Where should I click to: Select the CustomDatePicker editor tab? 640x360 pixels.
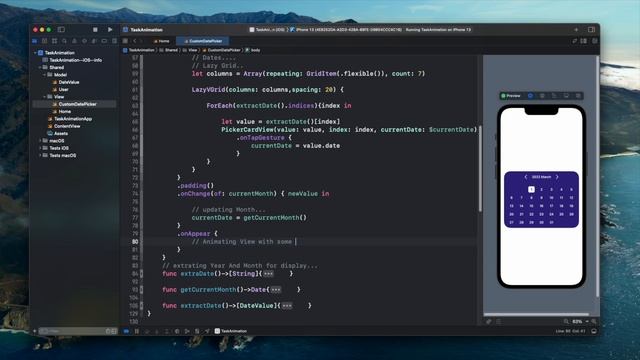(x=203, y=41)
